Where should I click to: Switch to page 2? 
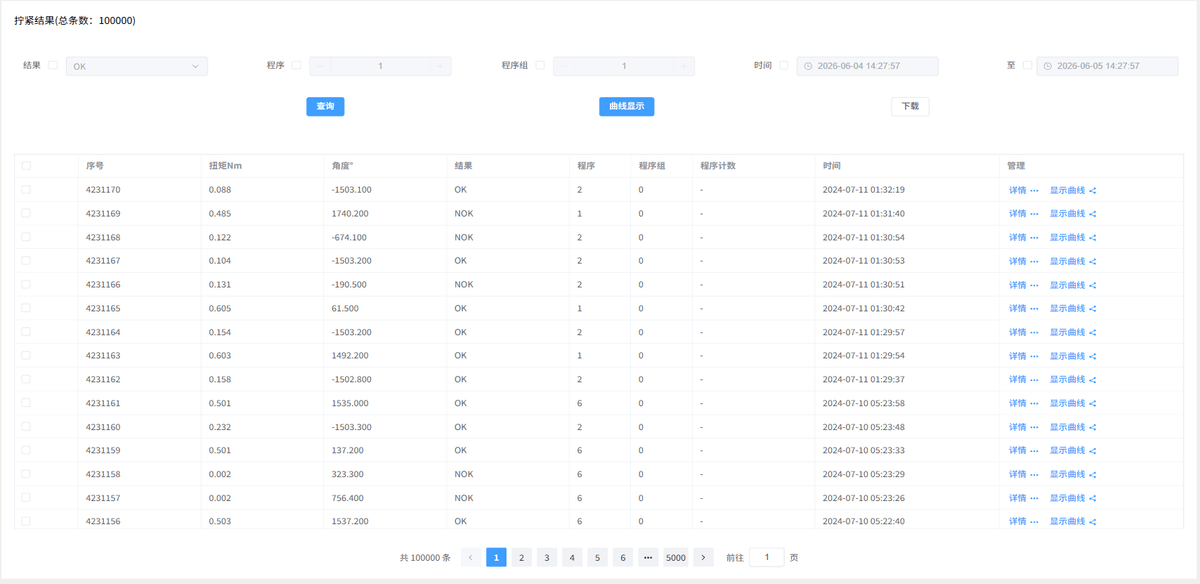[521, 557]
